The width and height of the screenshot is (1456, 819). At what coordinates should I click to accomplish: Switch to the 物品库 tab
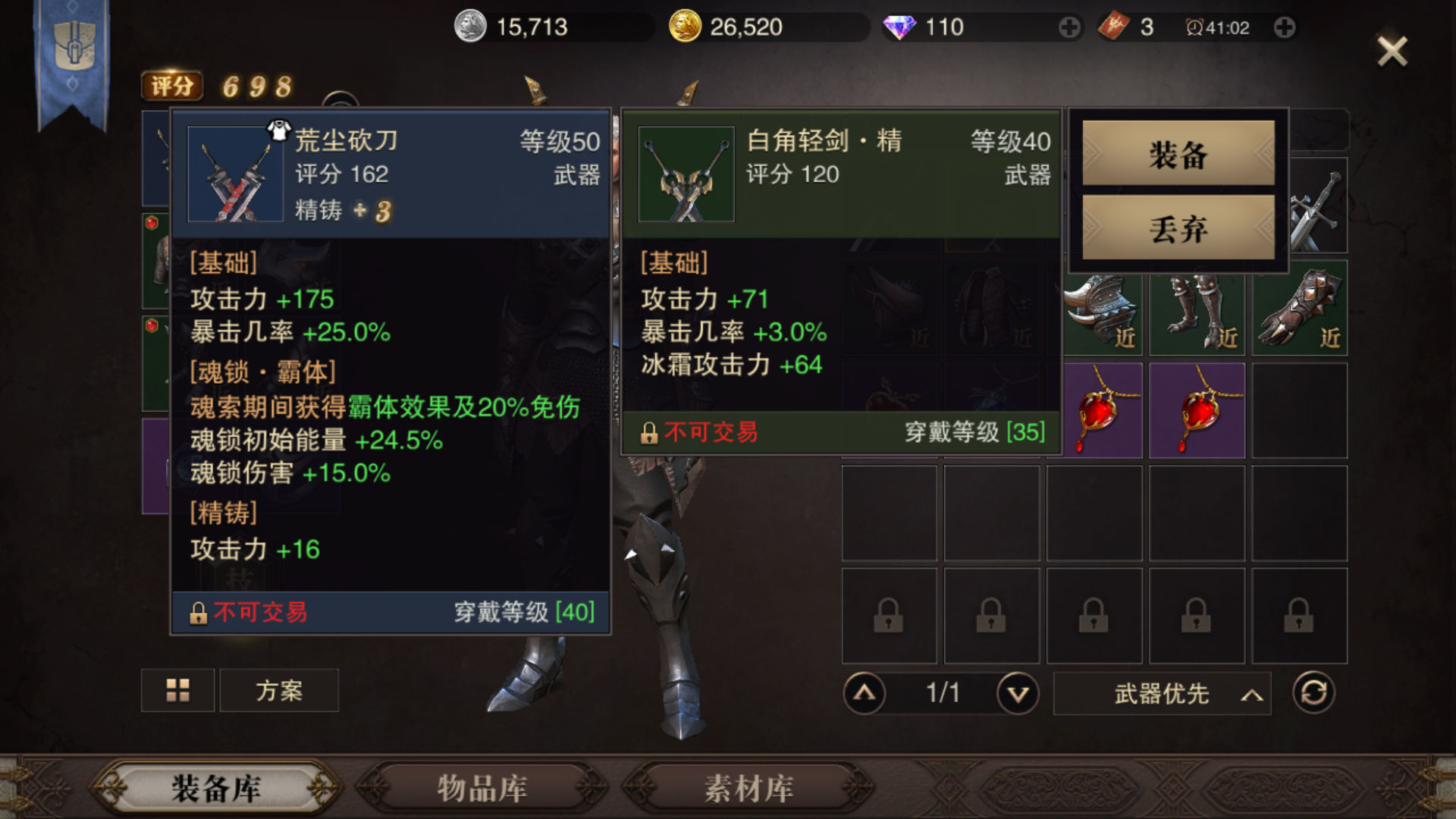coord(482,788)
